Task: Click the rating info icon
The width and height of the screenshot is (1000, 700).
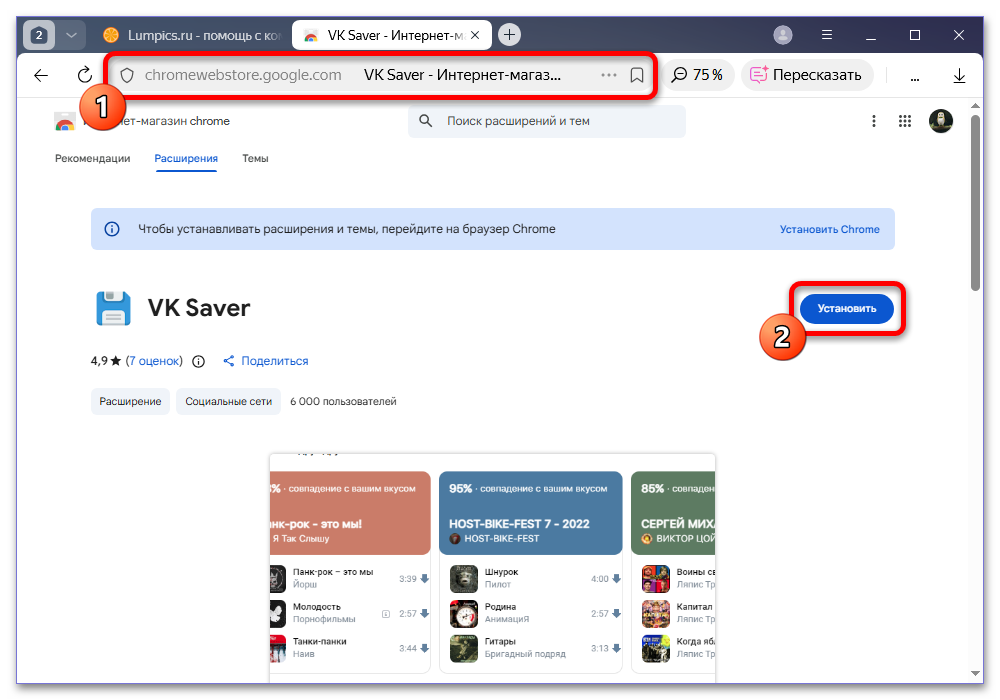Action: [198, 361]
